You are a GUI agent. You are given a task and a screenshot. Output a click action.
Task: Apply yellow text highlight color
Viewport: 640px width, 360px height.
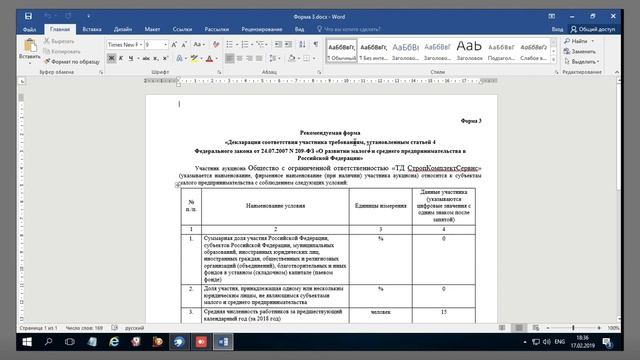(194, 59)
